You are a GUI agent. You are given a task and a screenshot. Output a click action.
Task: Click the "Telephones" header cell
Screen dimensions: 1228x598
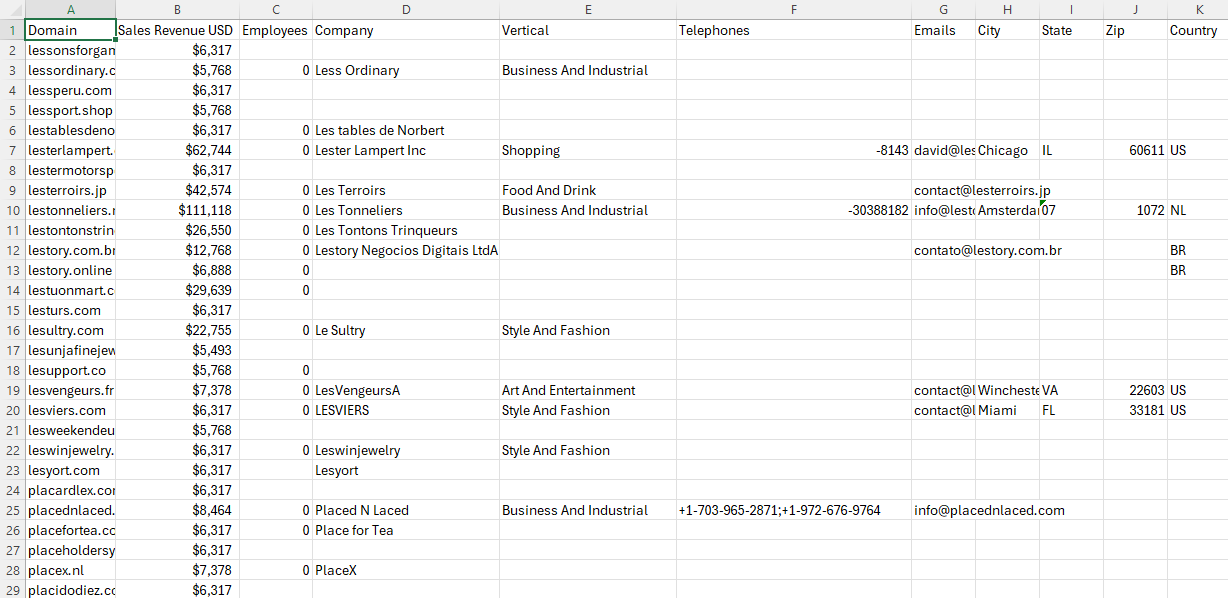point(793,30)
